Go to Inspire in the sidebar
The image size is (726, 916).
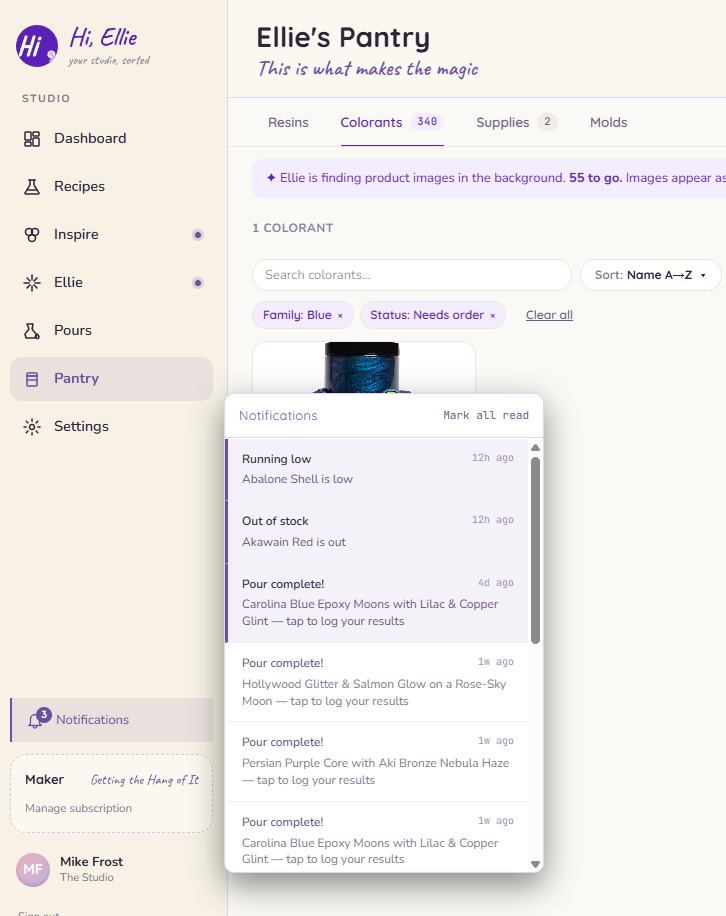pos(112,234)
